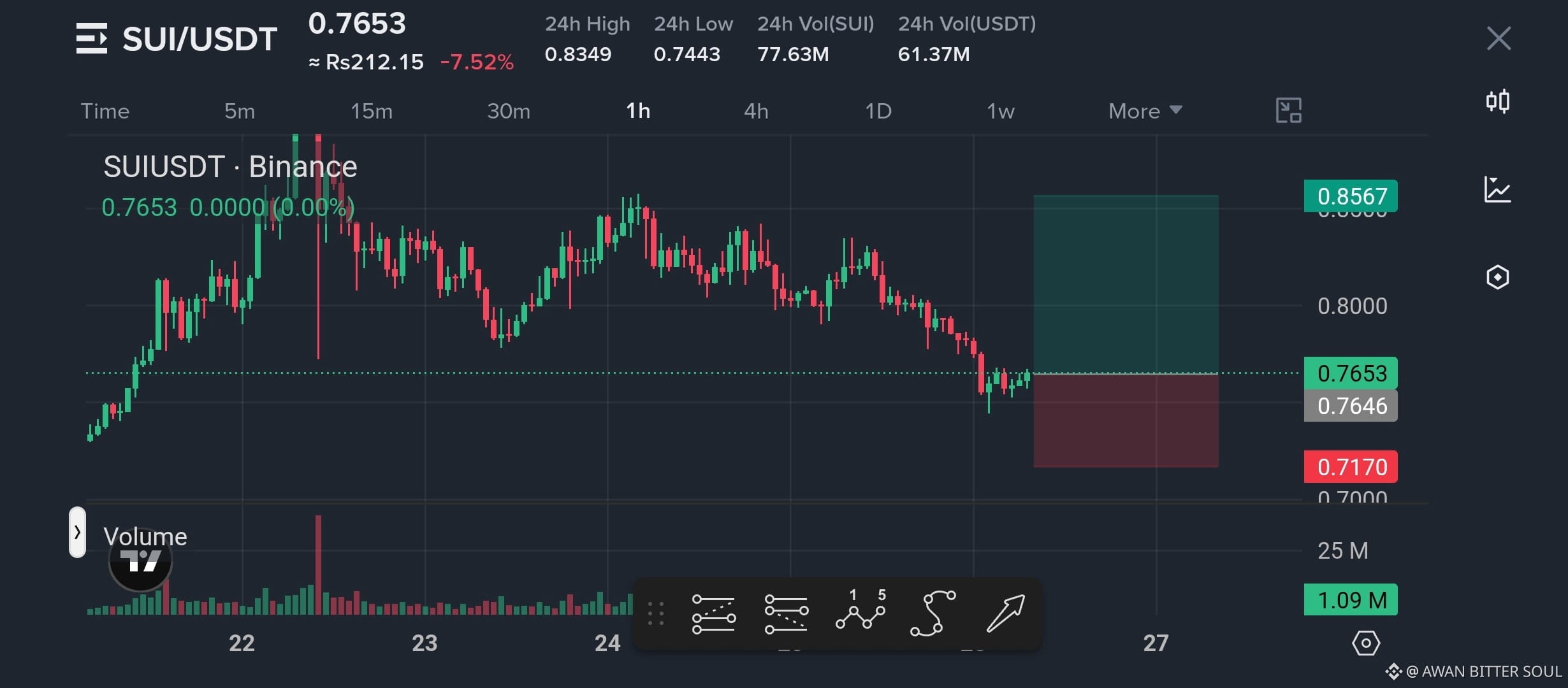Viewport: 1568px width, 688px height.
Task: Select the arrow drawing tool
Action: tap(1006, 613)
